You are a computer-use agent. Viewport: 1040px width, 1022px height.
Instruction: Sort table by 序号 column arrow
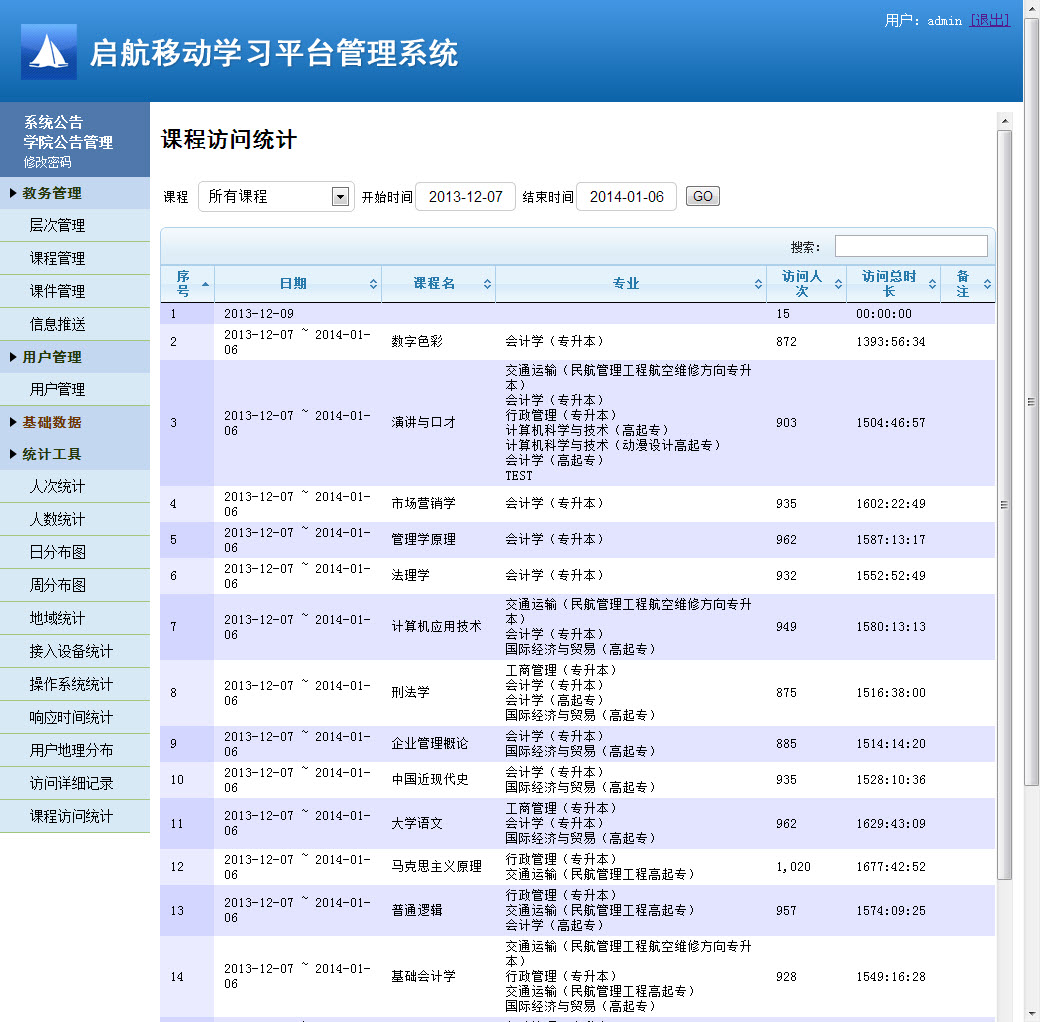pyautogui.click(x=206, y=284)
